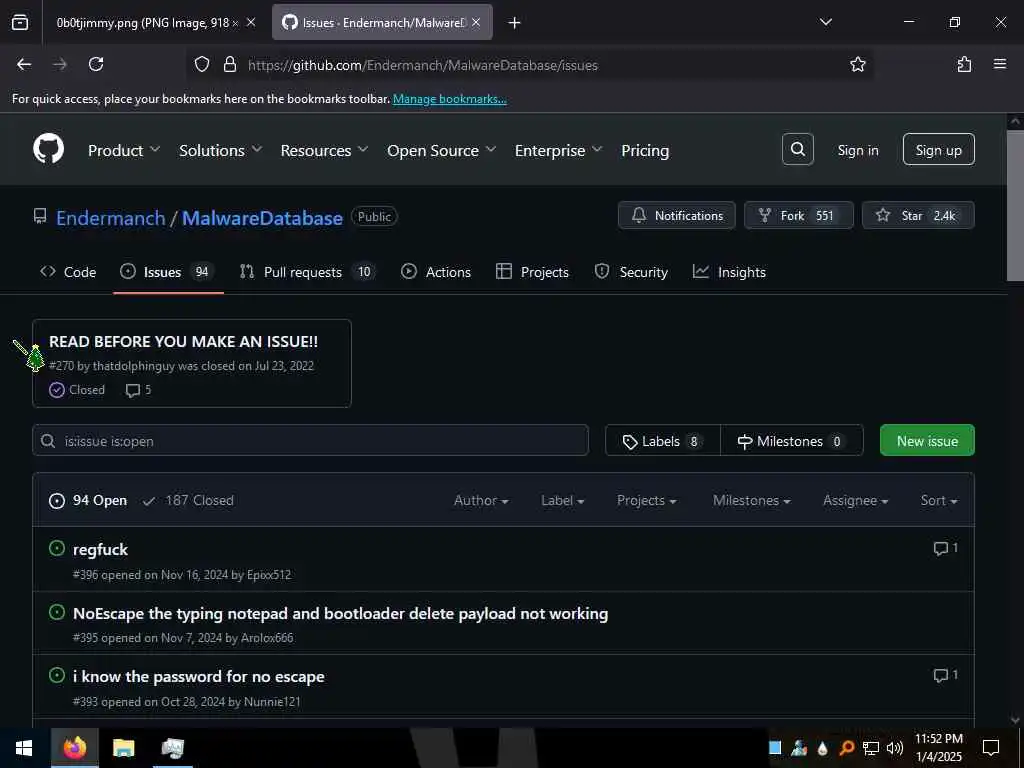Open the Windows Start menu
This screenshot has height=768, width=1024.
tap(24, 748)
